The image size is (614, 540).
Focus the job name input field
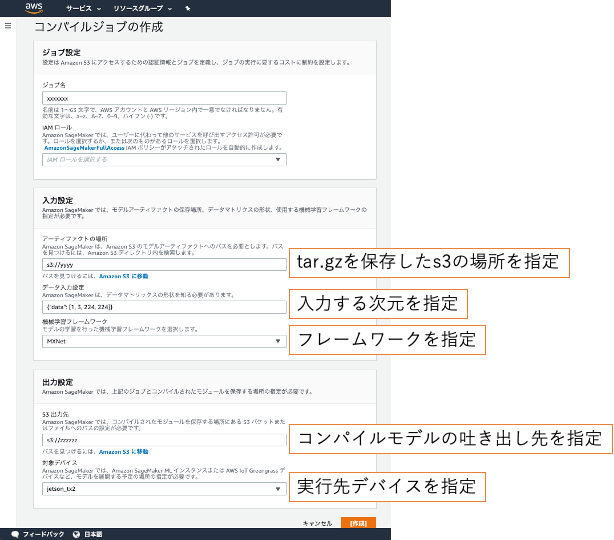click(x=164, y=98)
